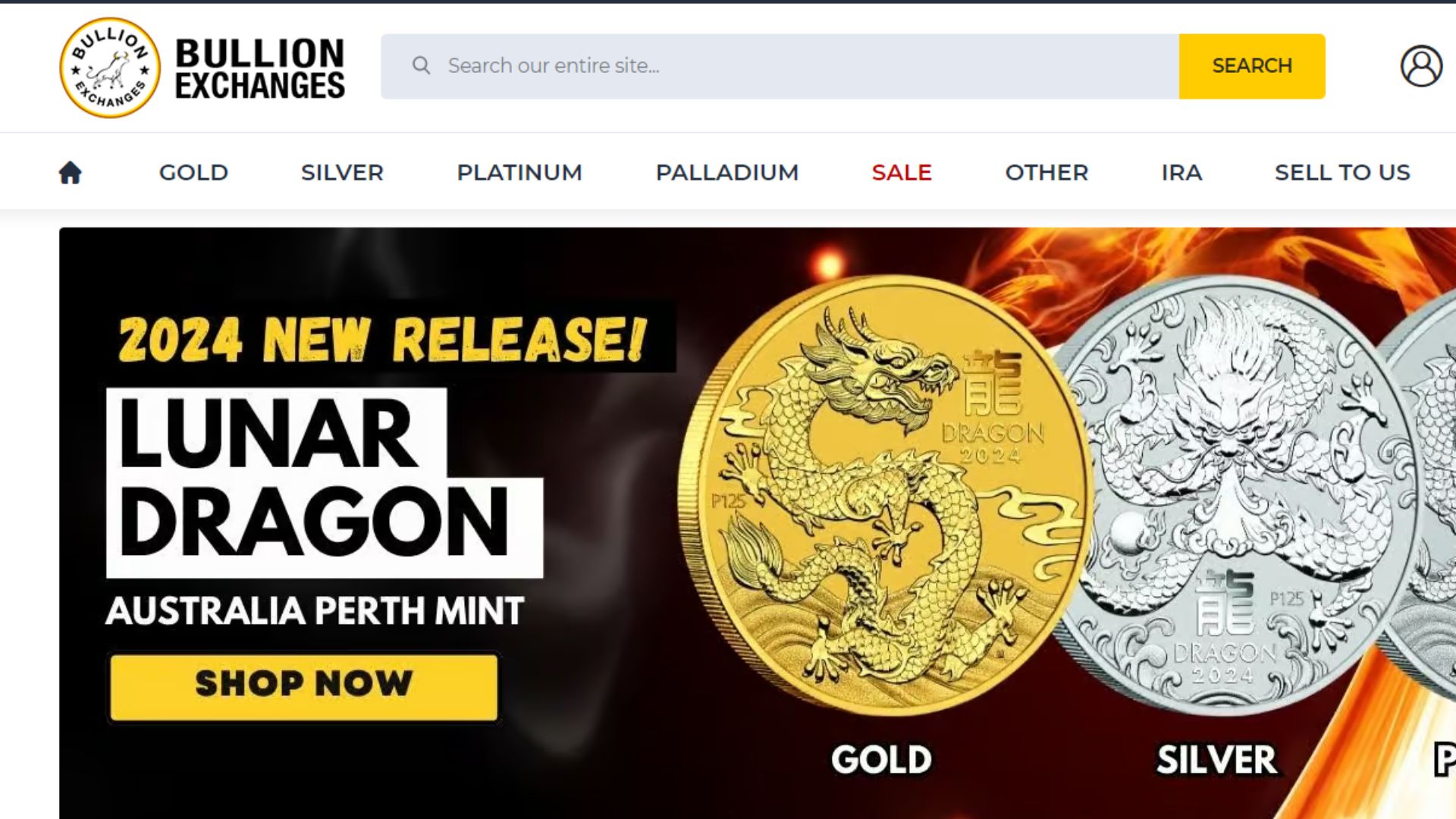Click the Bullion Exchanges round logo

pyautogui.click(x=110, y=67)
